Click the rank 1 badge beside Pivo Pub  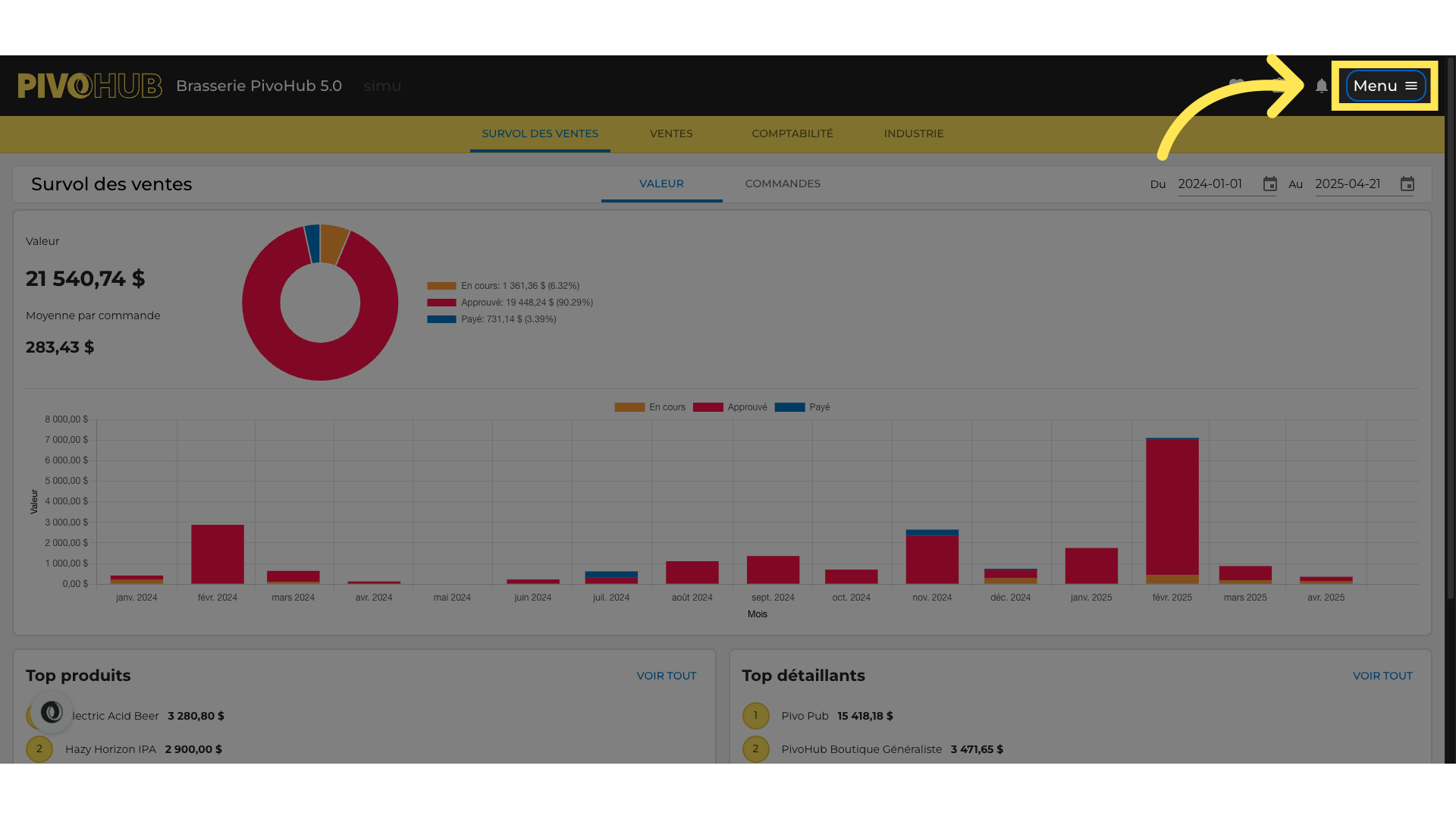pos(755,716)
